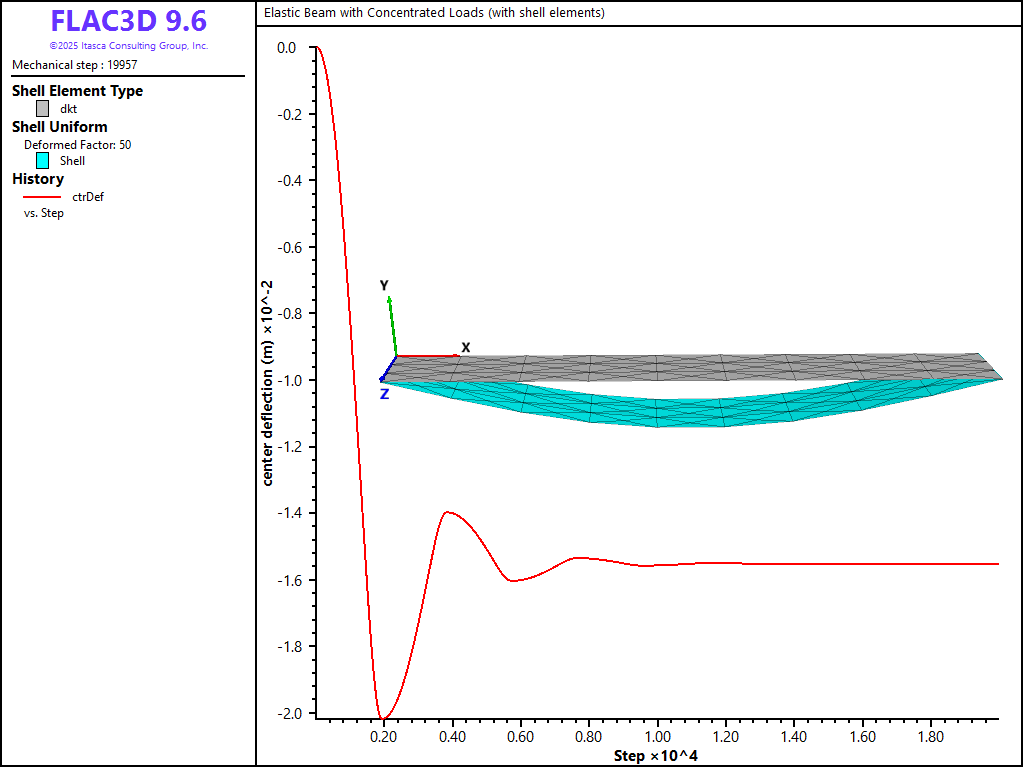Image resolution: width=1024 pixels, height=768 pixels.
Task: Click the red X axis arrow of triad
Action: (x=430, y=356)
